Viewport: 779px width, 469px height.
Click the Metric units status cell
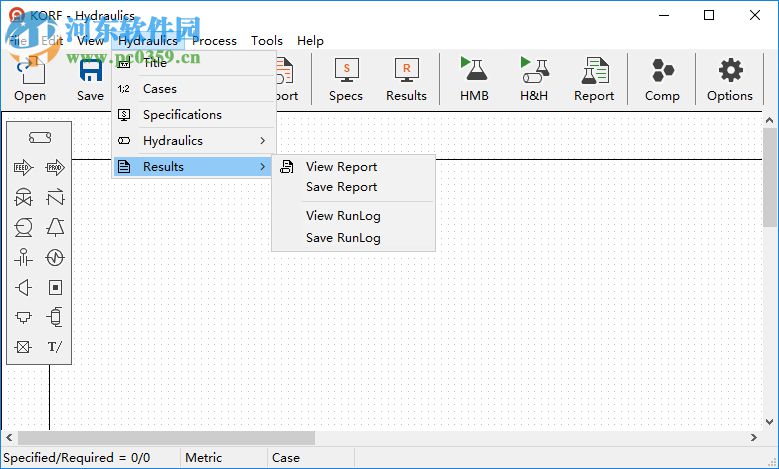pos(224,458)
